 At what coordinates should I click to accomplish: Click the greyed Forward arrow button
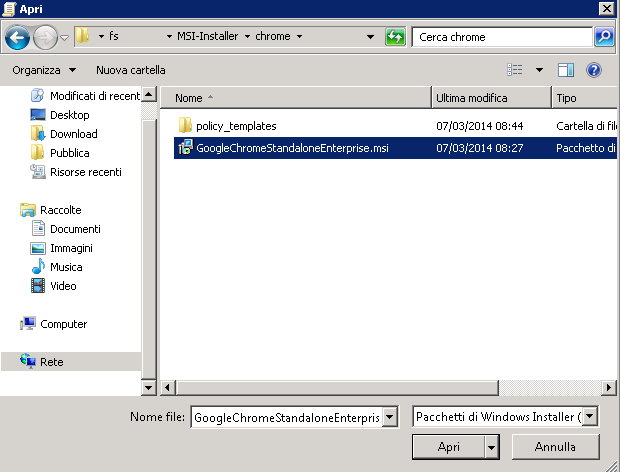click(45, 37)
